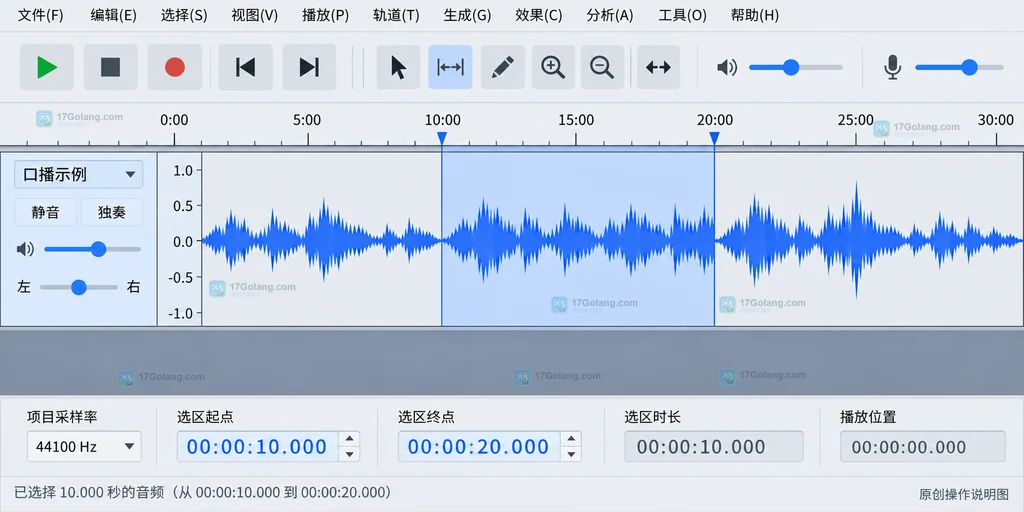Image resolution: width=1024 pixels, height=512 pixels.
Task: Click the -1.0 amplitude scale label
Action: [180, 313]
